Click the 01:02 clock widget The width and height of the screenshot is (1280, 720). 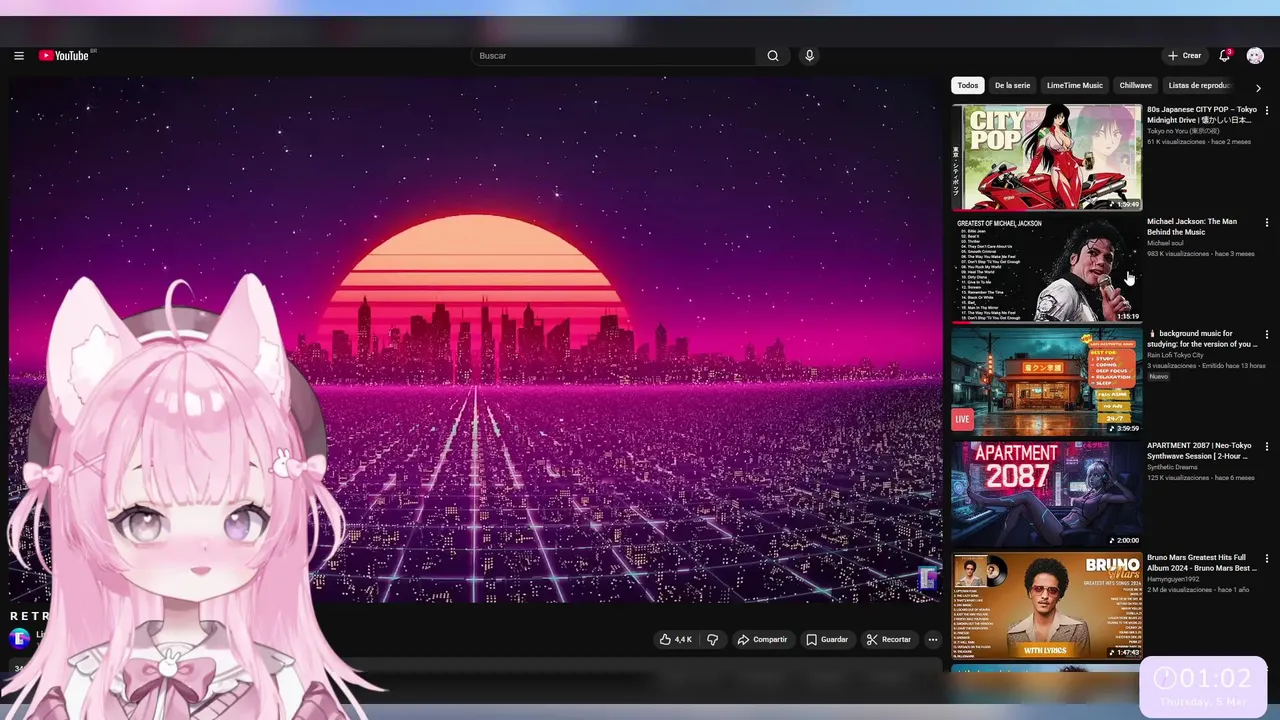1203,686
